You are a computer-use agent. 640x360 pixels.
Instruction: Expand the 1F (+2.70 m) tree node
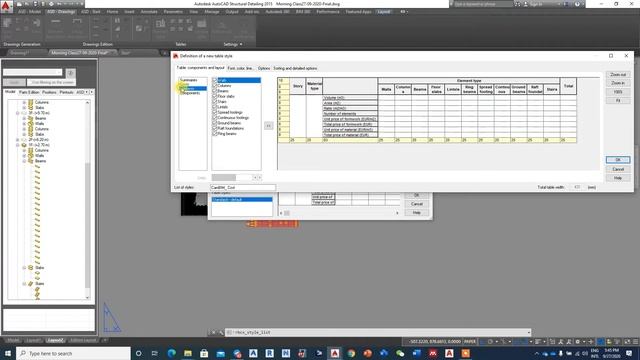[x=18, y=145]
